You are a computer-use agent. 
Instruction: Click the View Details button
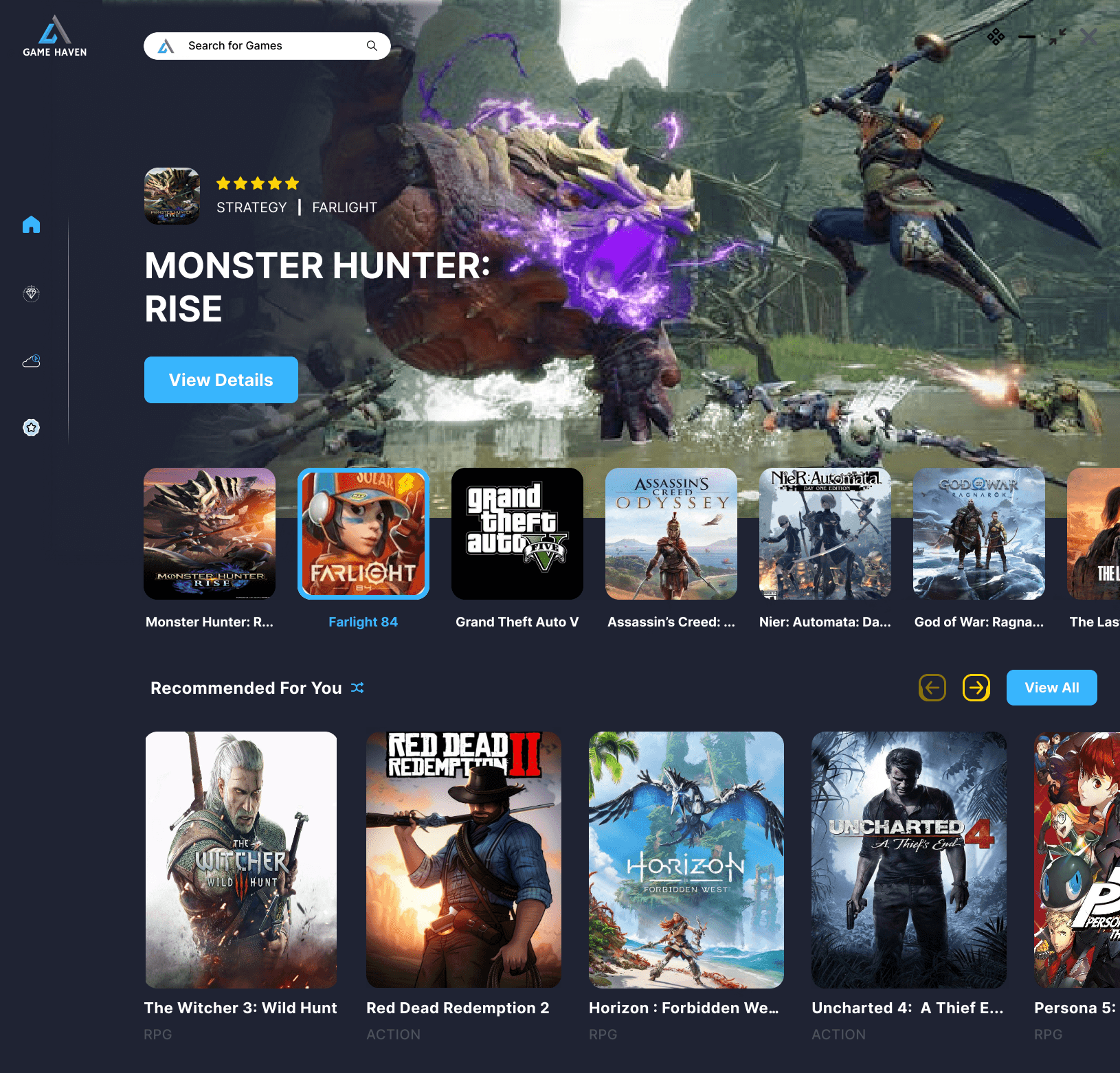coord(221,379)
